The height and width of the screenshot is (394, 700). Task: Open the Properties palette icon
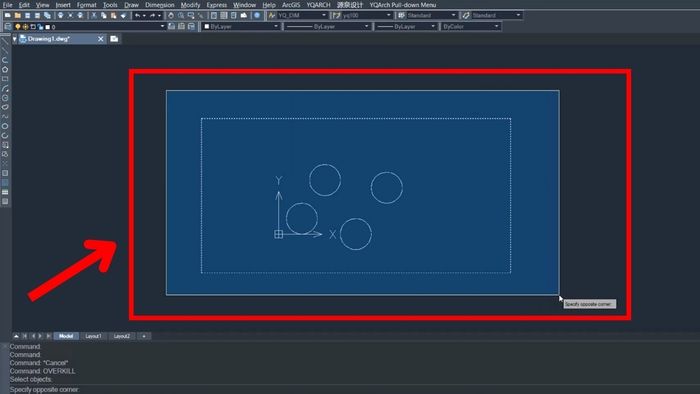coord(214,15)
